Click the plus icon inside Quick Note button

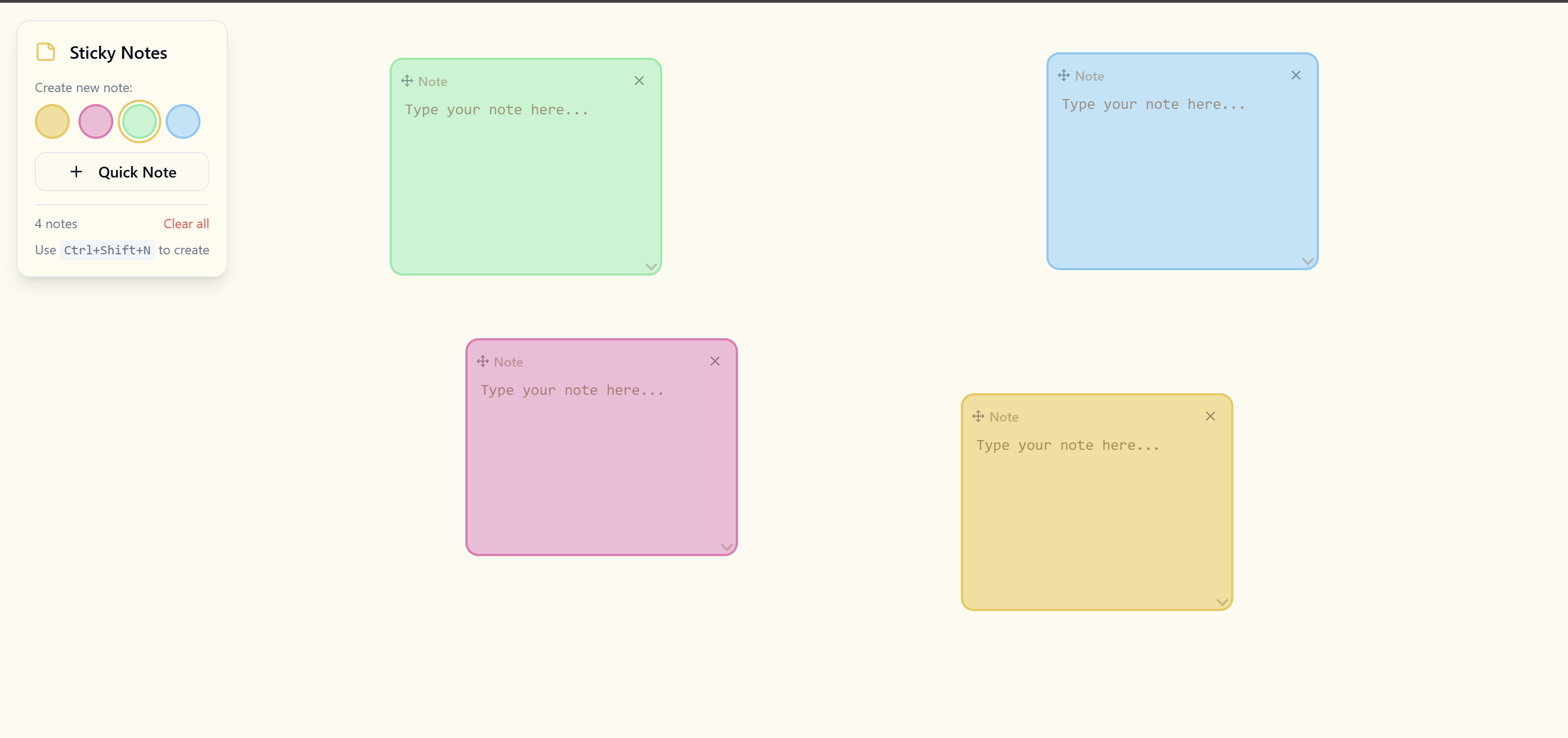(x=76, y=172)
